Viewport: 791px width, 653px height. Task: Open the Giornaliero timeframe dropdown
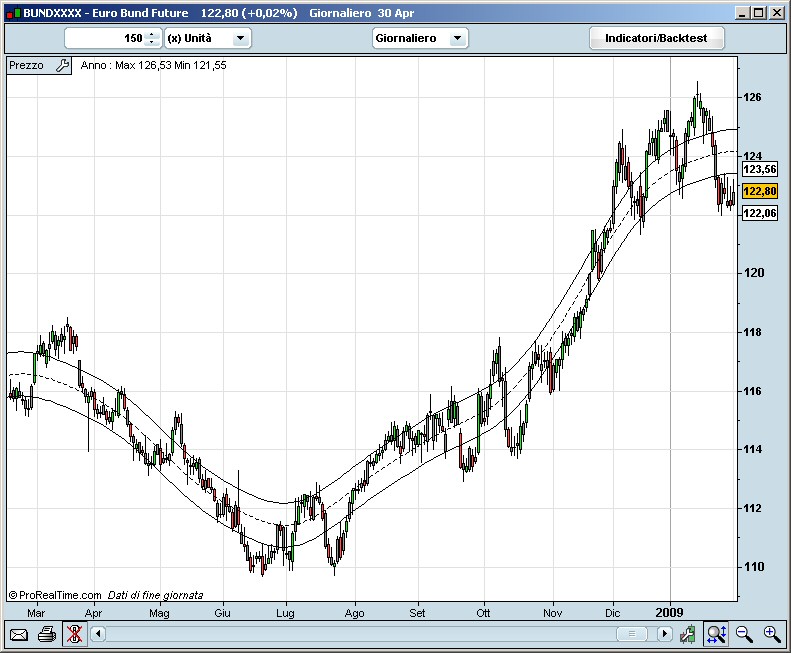[x=420, y=38]
